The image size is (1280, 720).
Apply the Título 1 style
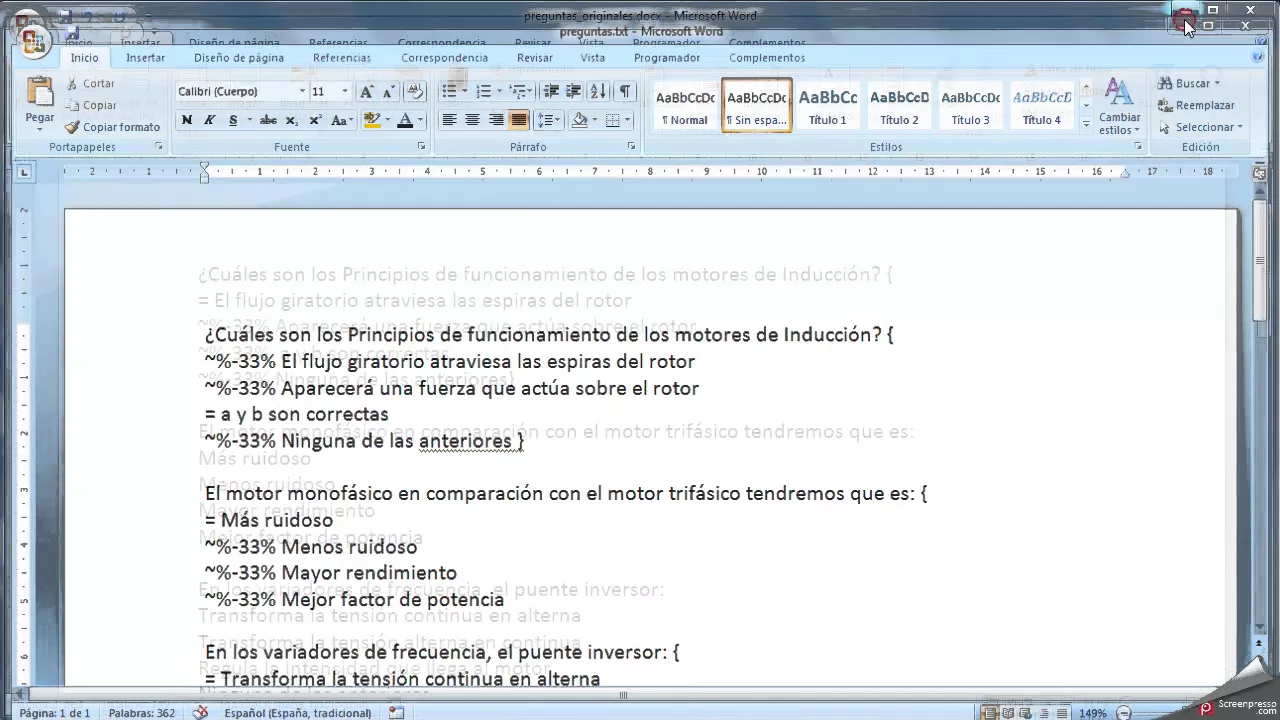point(828,106)
